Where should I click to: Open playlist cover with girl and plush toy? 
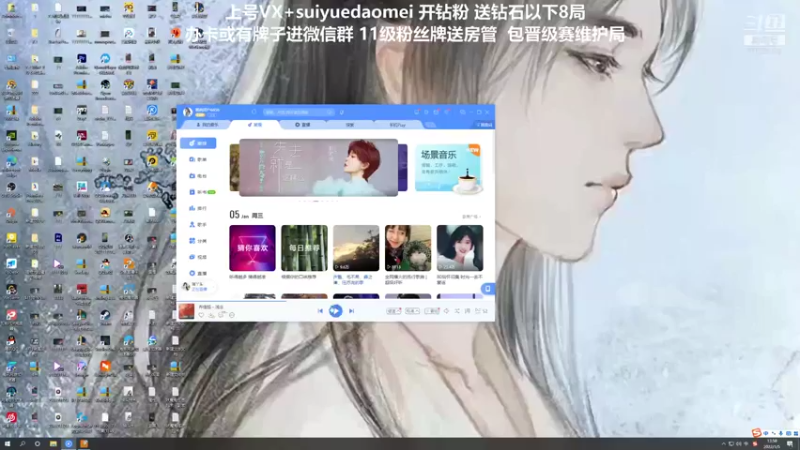coord(408,248)
